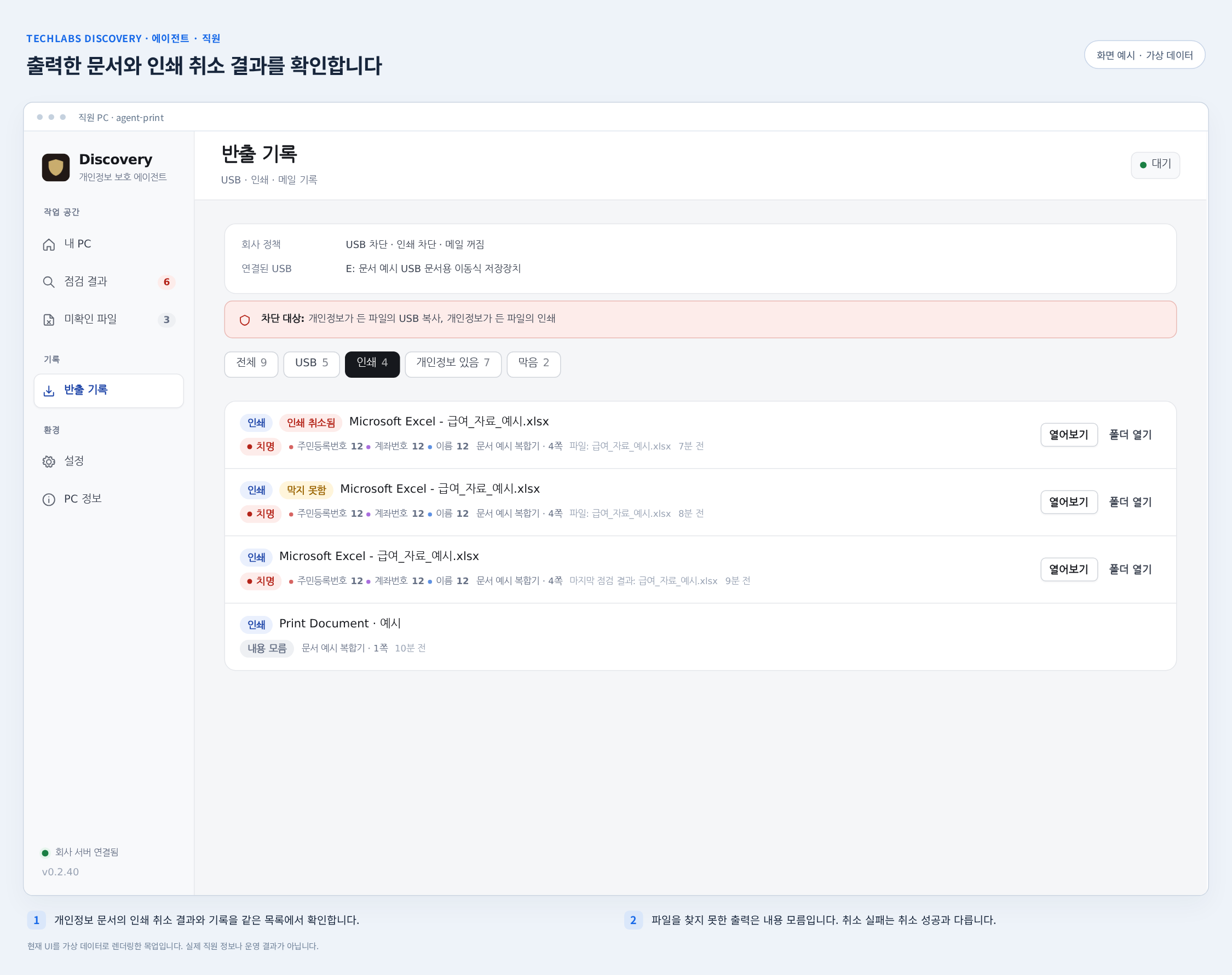Click the 치명 tag on the 7분 전 row
The image size is (1232, 975).
pos(261,447)
